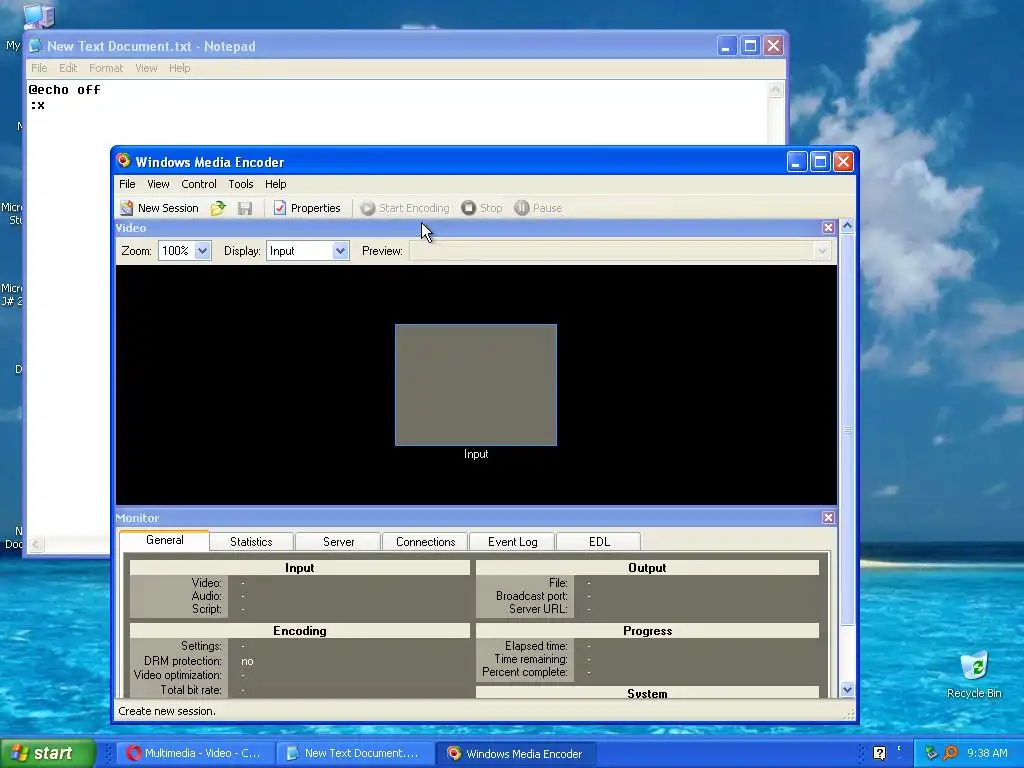Switch to the Connections tab
Screen dimensions: 1024x768
425,542
